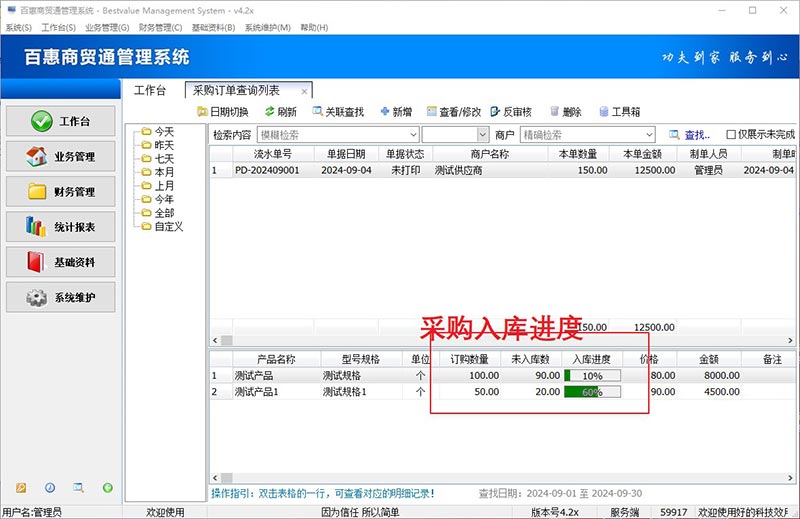This screenshot has width=800, height=519.
Task: Click the 日期切换 toolbar icon
Action: pyautogui.click(x=223, y=112)
